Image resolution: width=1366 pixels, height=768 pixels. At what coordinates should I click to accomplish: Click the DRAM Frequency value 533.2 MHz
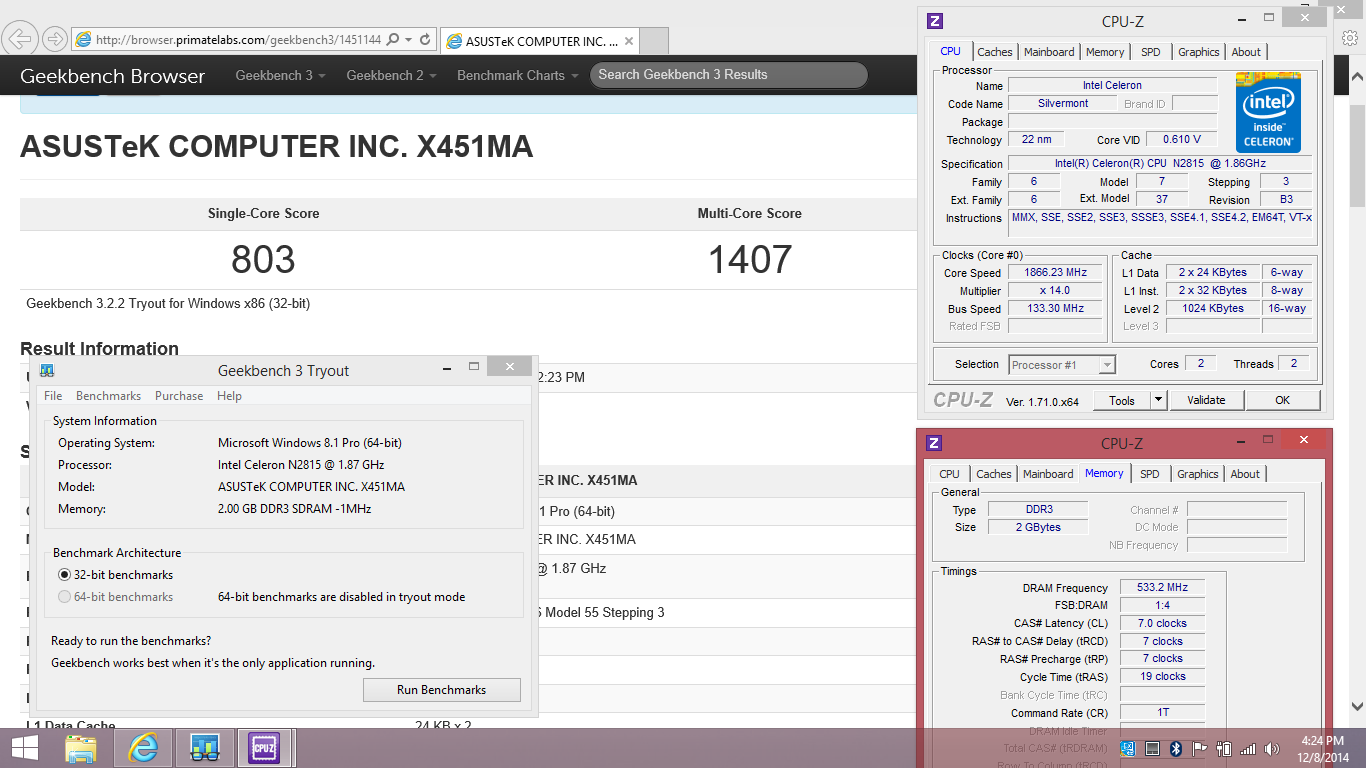click(x=1162, y=588)
